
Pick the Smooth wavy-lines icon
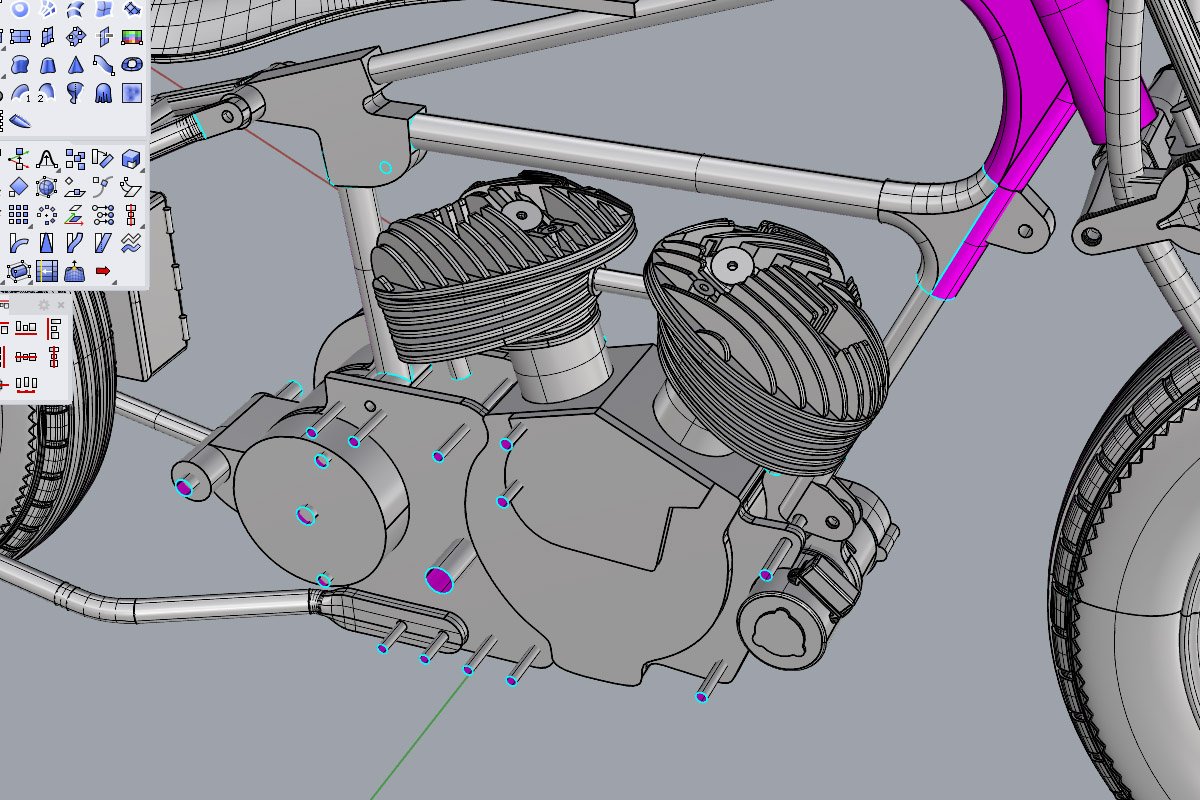pos(130,243)
